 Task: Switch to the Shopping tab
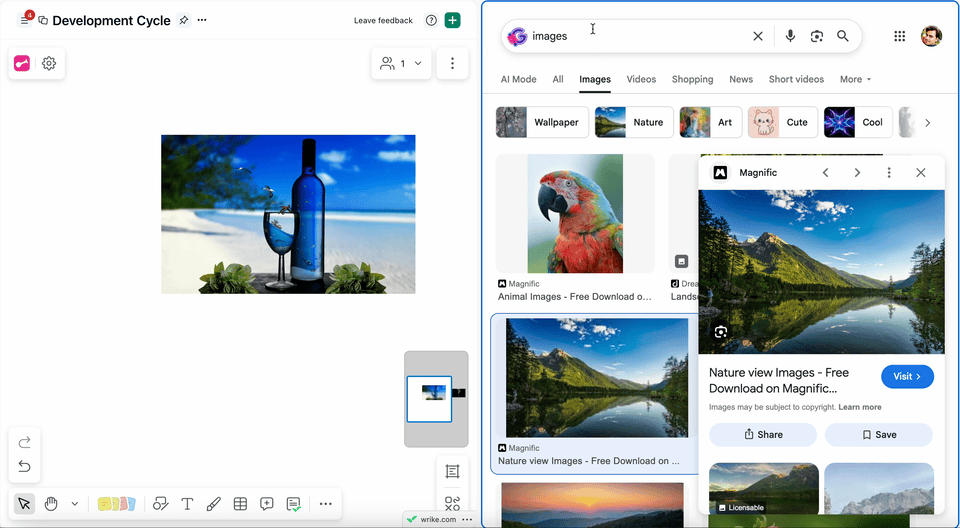pos(692,79)
